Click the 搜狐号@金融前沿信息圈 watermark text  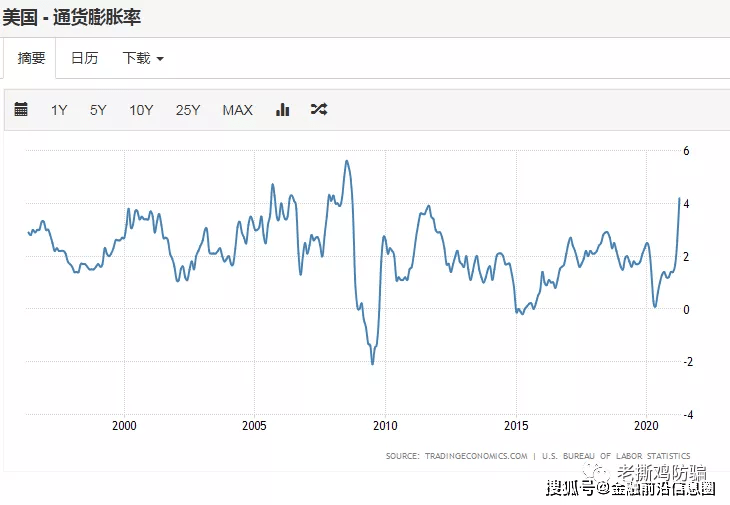(x=630, y=488)
